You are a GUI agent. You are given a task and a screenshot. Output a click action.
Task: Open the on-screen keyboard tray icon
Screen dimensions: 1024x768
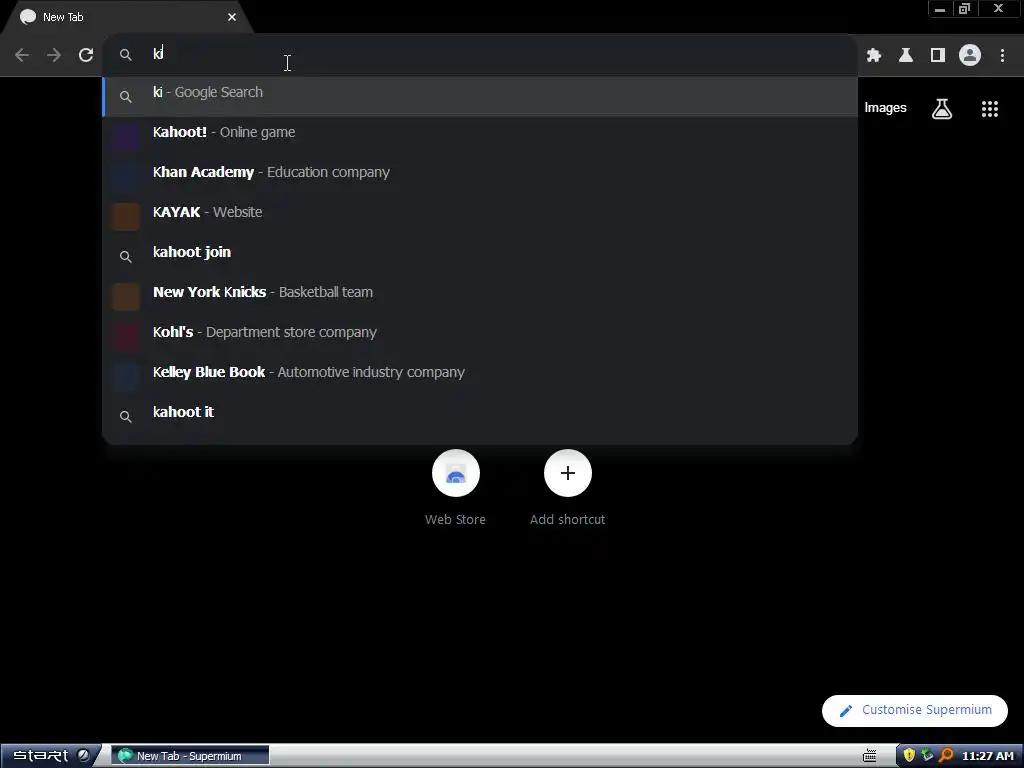870,756
